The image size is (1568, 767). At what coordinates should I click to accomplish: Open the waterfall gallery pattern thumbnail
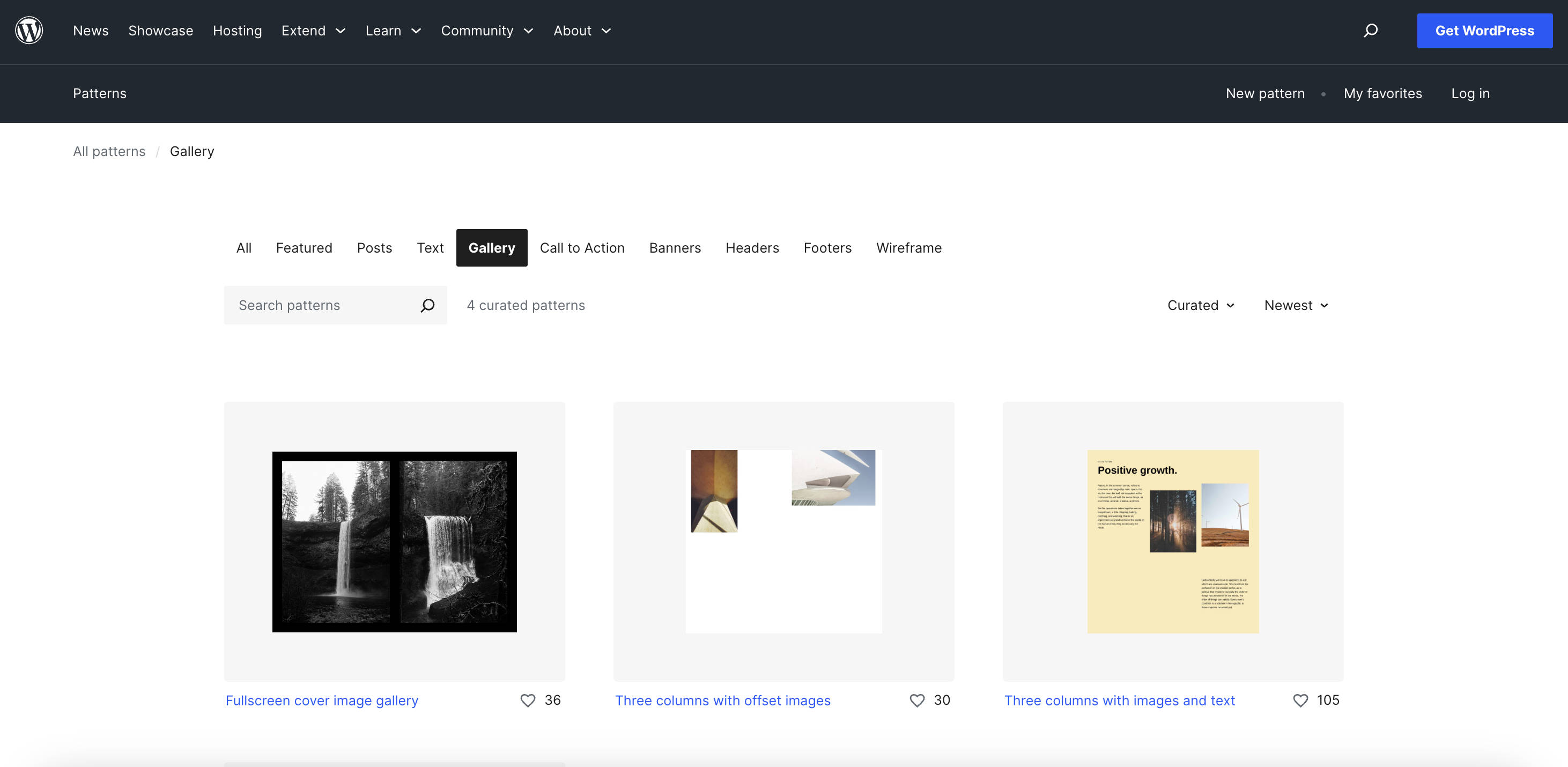pyautogui.click(x=395, y=541)
